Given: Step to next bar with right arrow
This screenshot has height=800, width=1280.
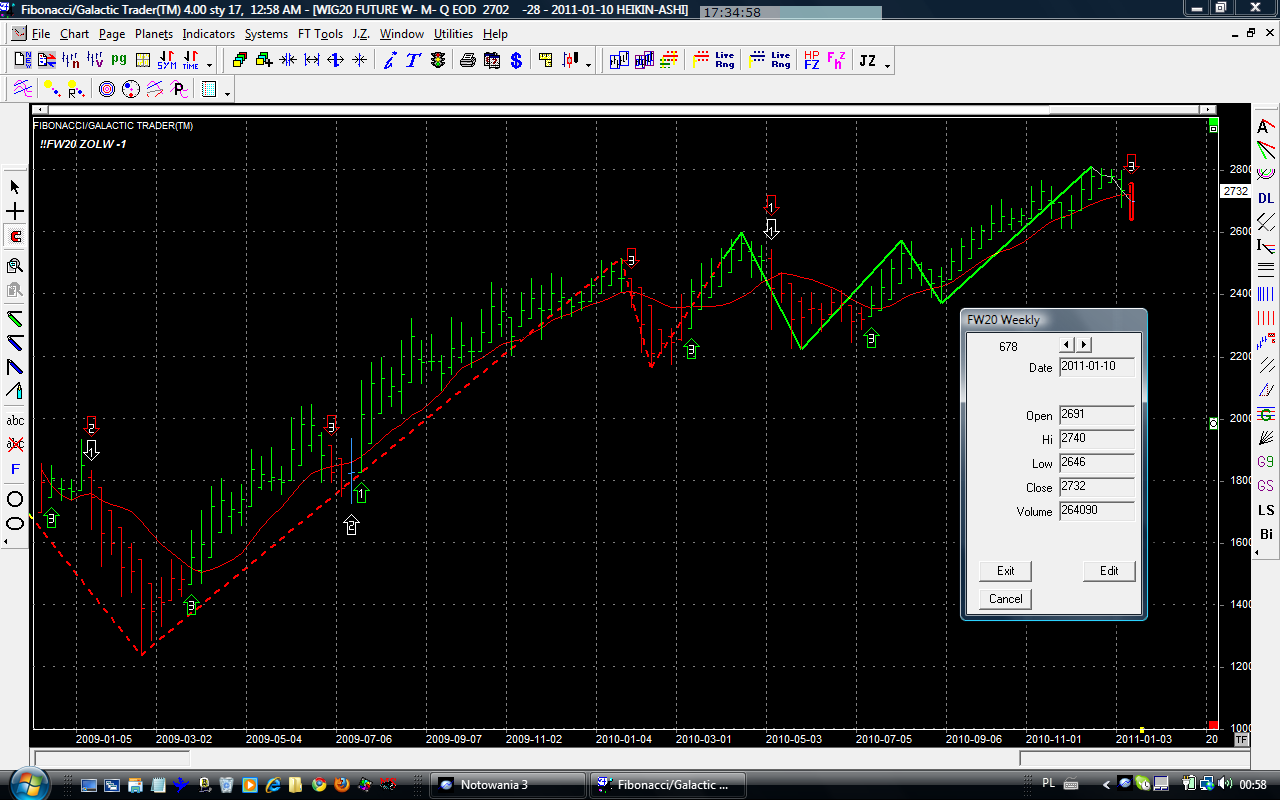Looking at the screenshot, I should coord(1083,345).
